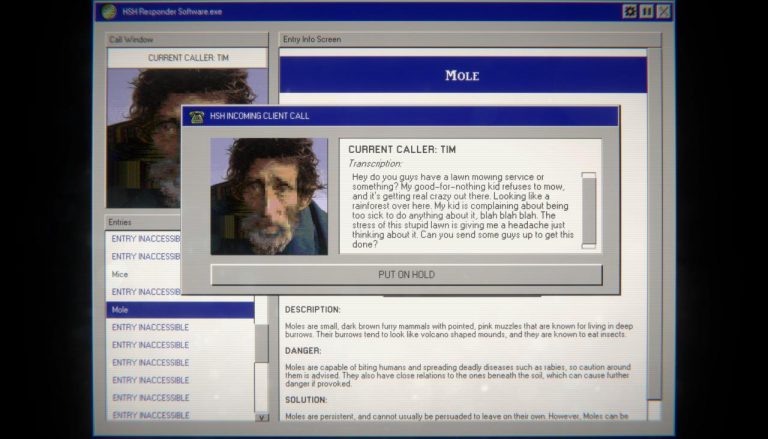Click the Entries list scrollbar thumb

(262, 343)
